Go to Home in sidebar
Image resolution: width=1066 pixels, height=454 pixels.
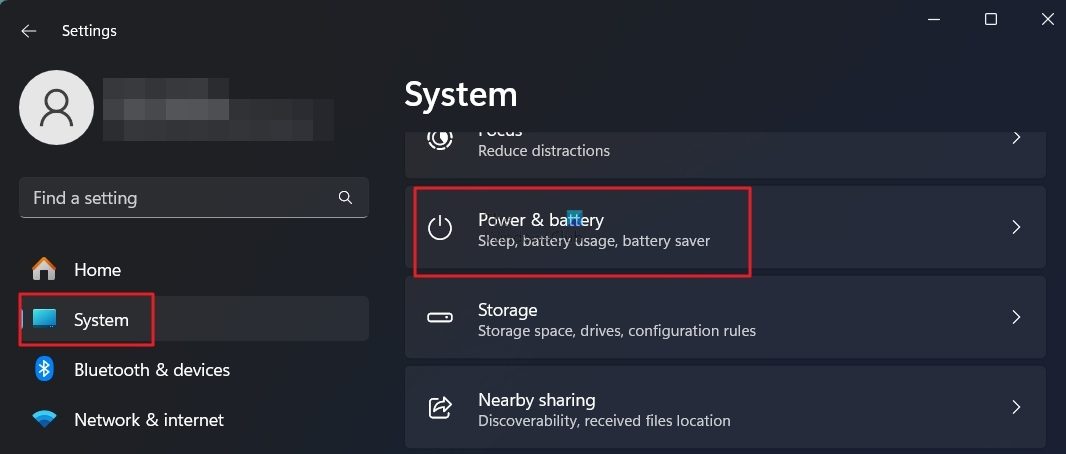click(x=97, y=269)
